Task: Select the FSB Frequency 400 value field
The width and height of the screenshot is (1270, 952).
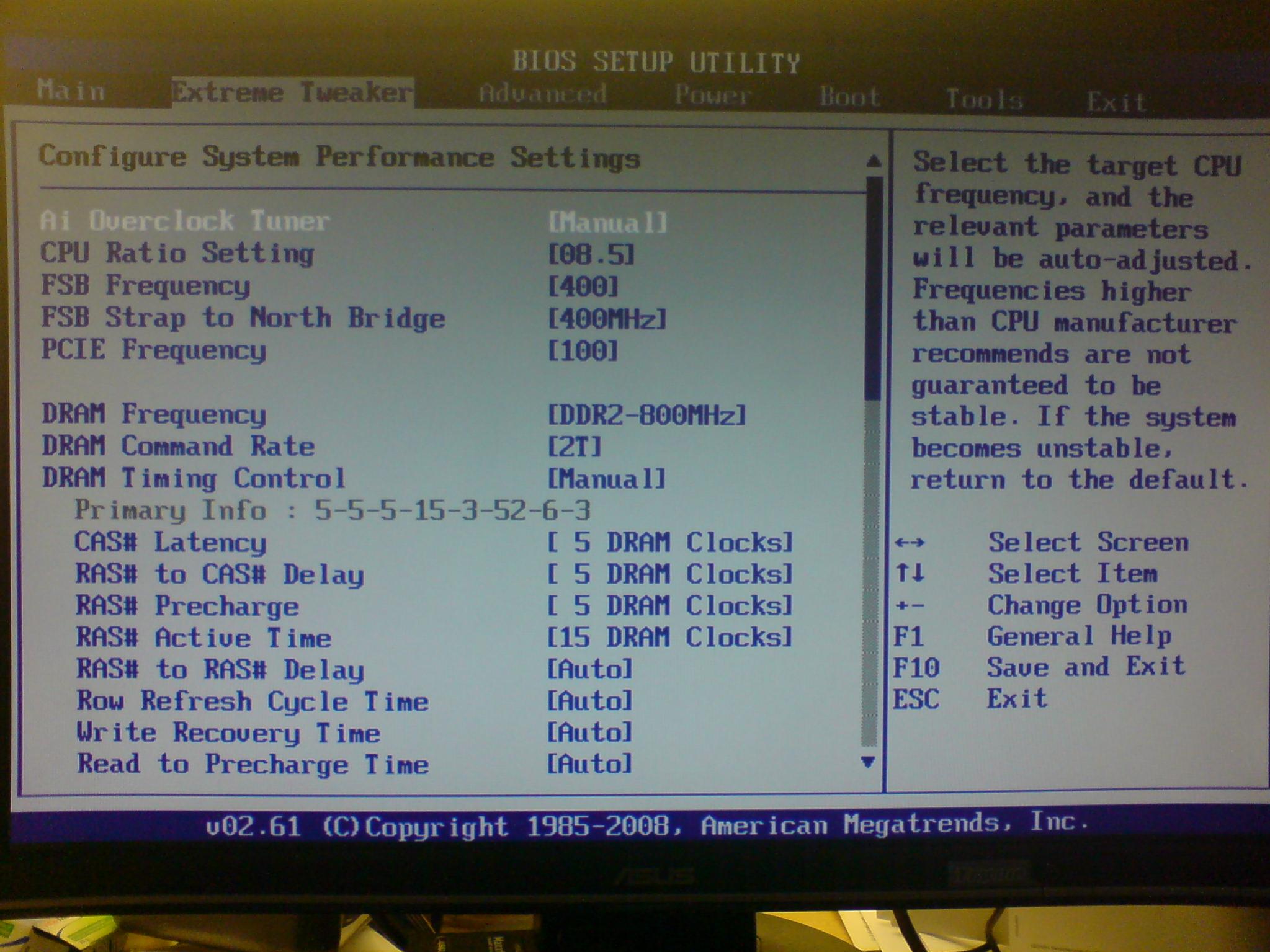Action: coord(583,287)
